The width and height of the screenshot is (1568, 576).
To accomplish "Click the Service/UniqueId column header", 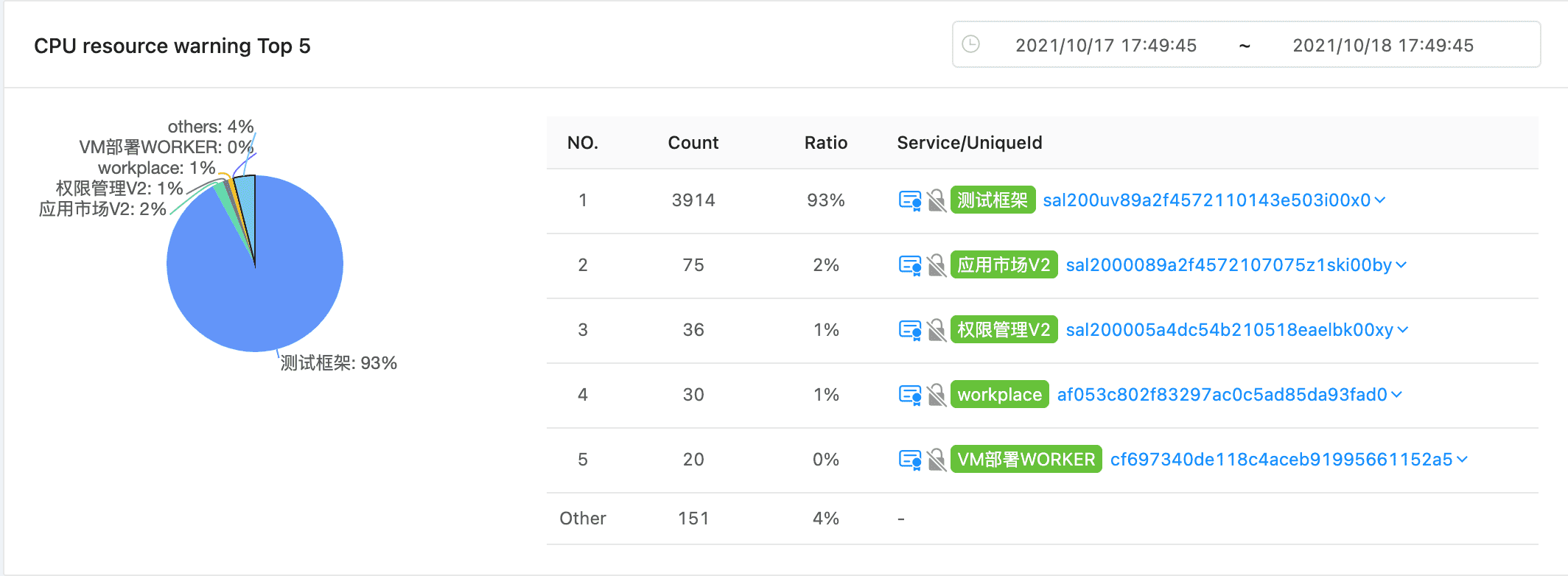I will pos(970,143).
